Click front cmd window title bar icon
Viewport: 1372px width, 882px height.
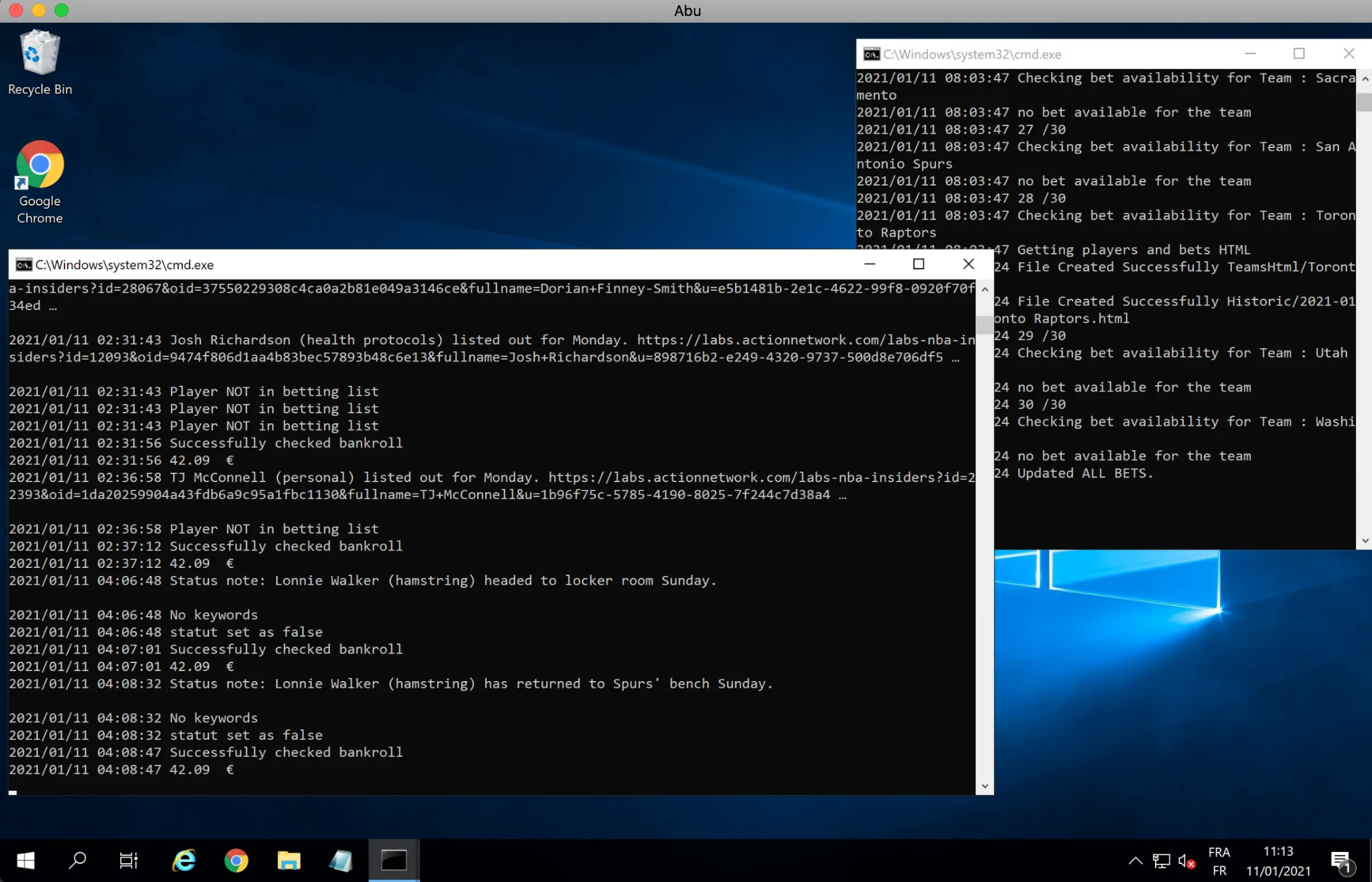coord(24,265)
